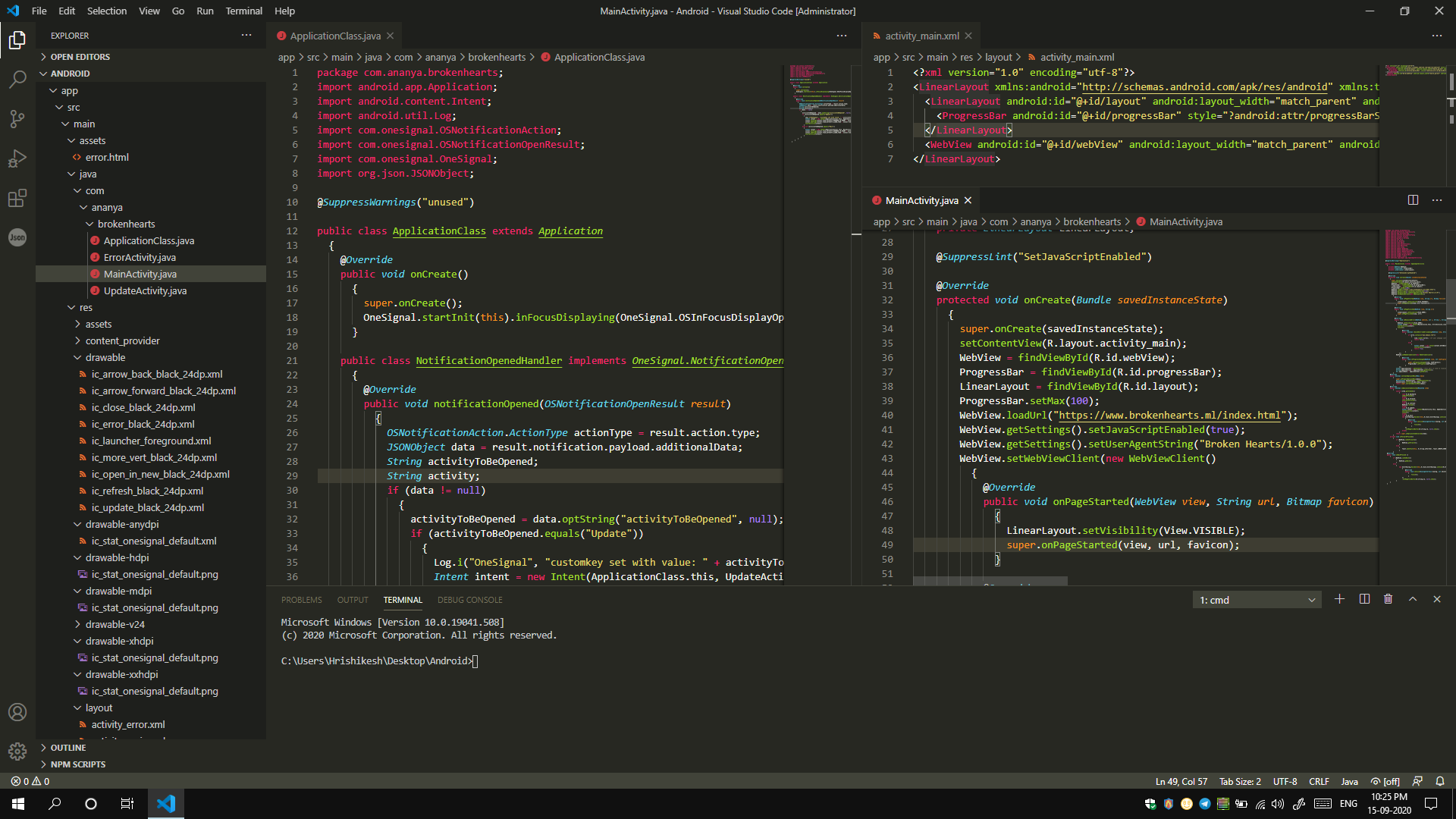Toggle the [off] status bar indicator

click(1385, 781)
